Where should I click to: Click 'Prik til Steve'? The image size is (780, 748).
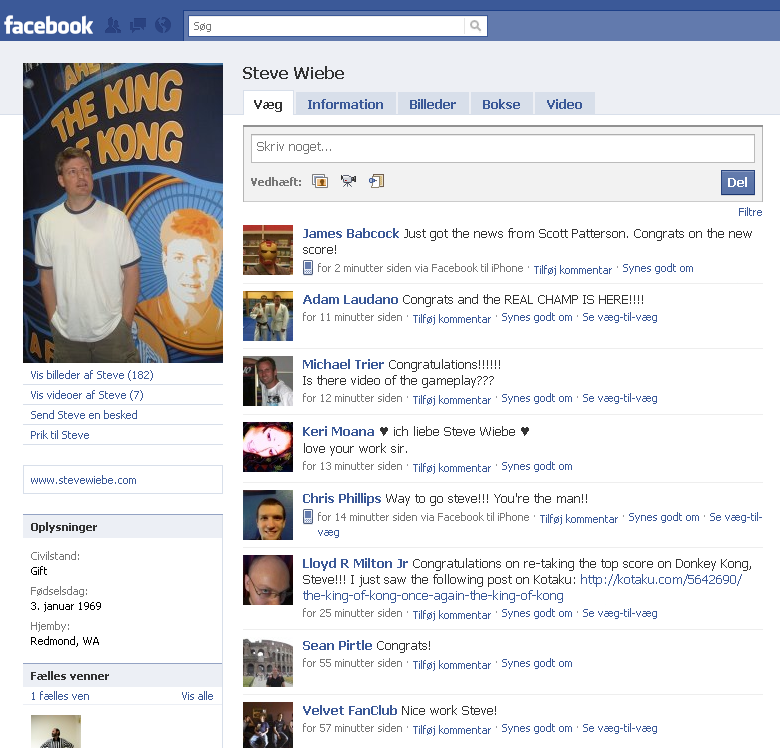tap(60, 435)
